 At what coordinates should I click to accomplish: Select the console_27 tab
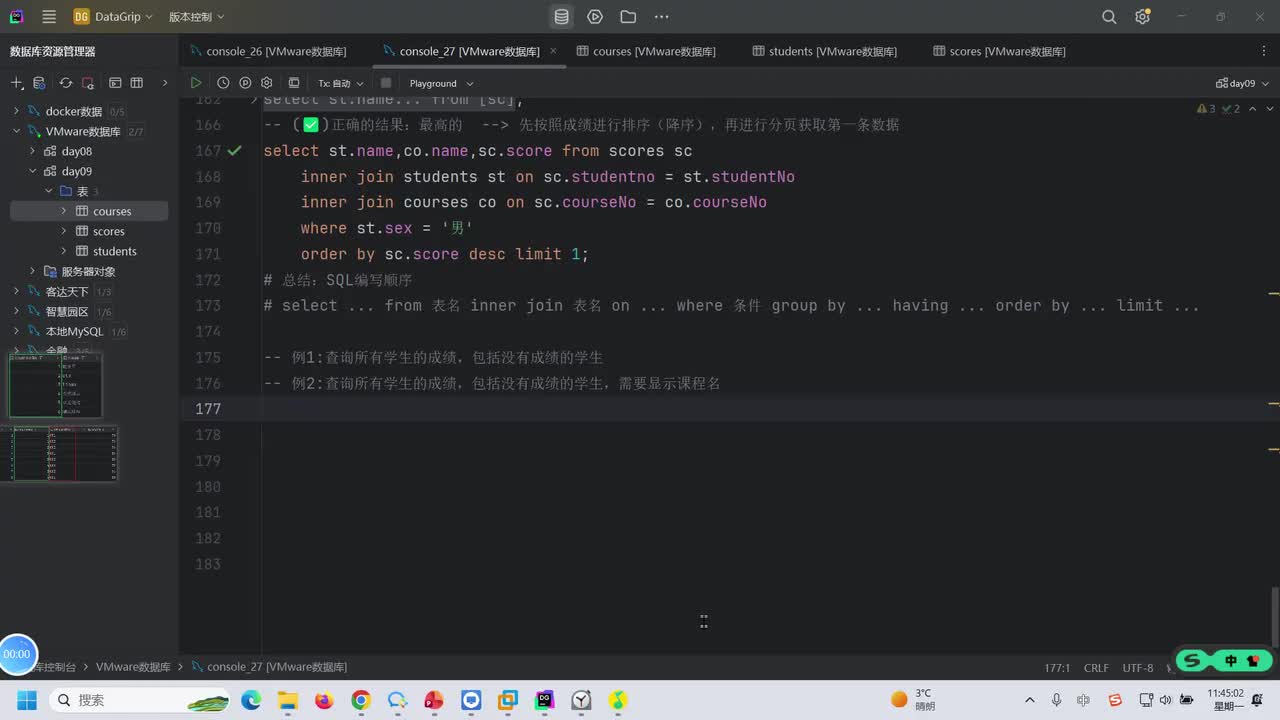tap(461, 51)
